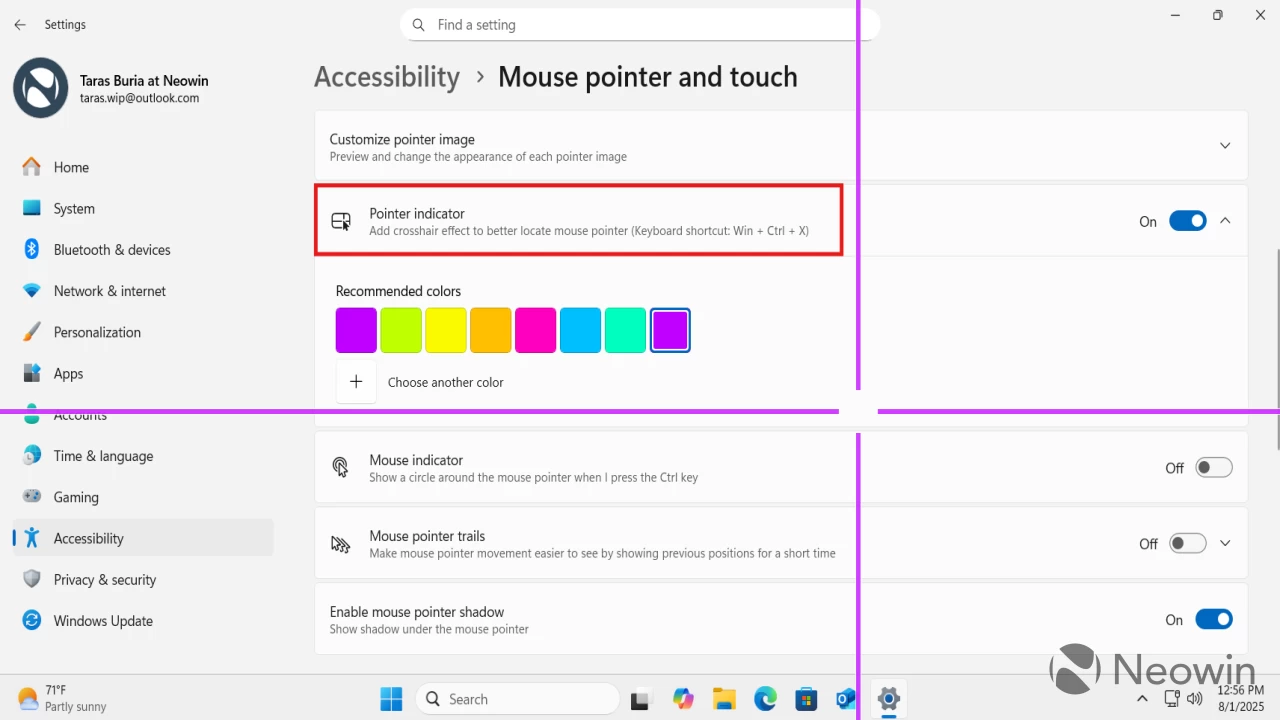Image resolution: width=1280 pixels, height=720 pixels.
Task: Turn on Mouse pointer trails toggle
Action: pyautogui.click(x=1188, y=544)
